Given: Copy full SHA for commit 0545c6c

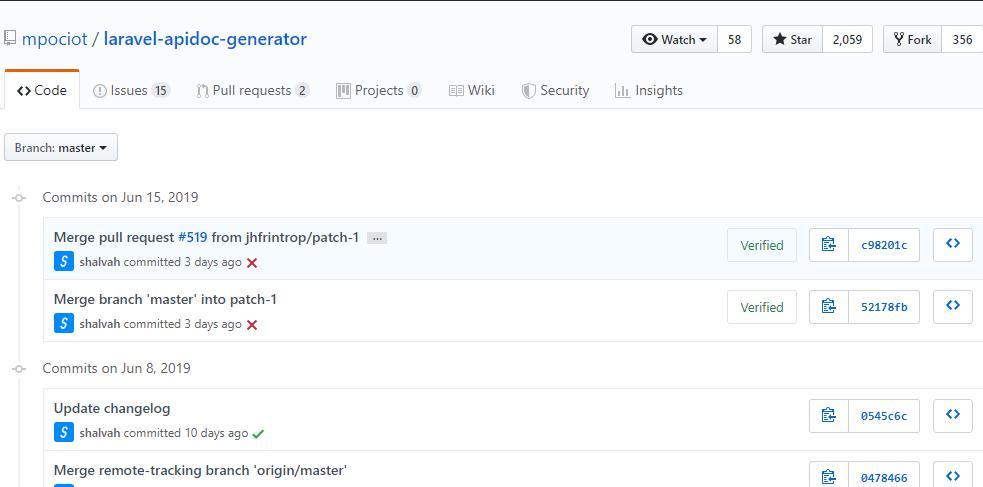Looking at the screenshot, I should (x=828, y=416).
